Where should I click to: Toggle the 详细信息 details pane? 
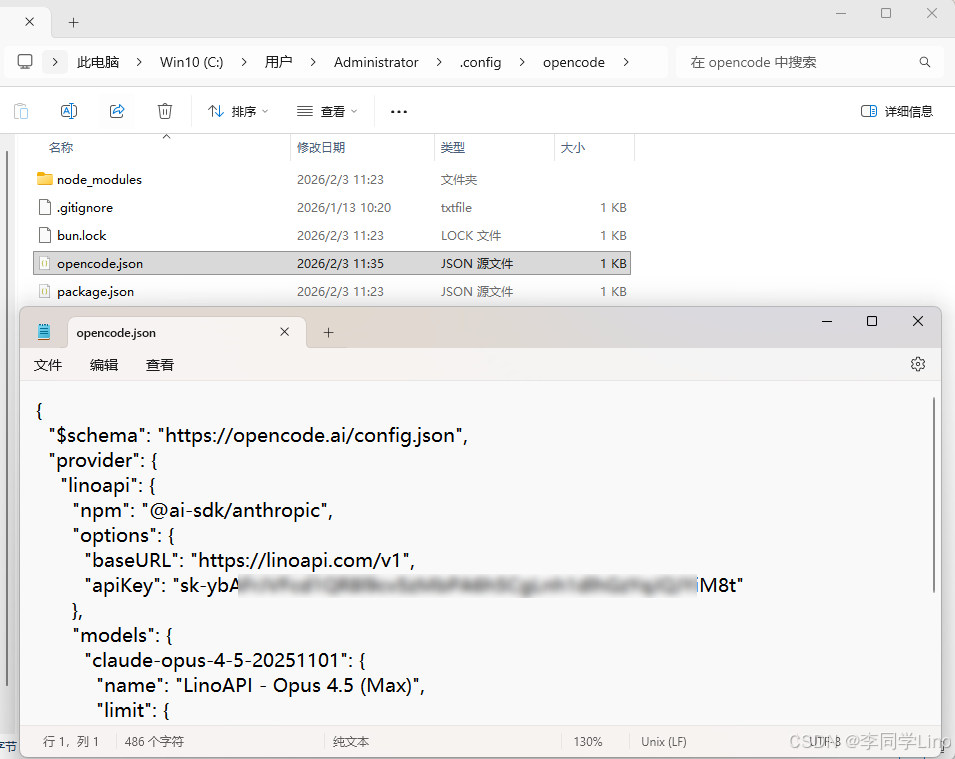click(897, 111)
